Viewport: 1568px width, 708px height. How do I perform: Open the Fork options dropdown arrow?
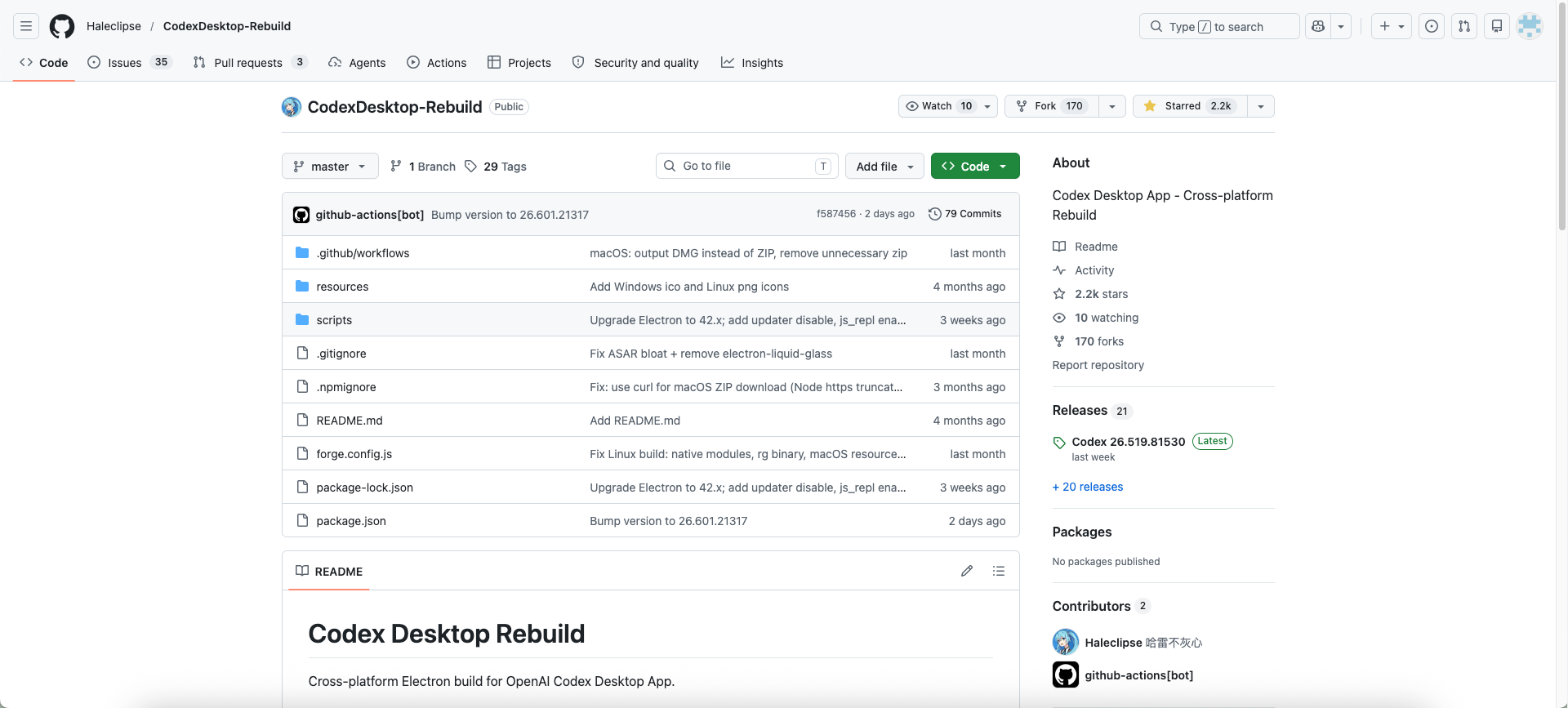pyautogui.click(x=1112, y=106)
